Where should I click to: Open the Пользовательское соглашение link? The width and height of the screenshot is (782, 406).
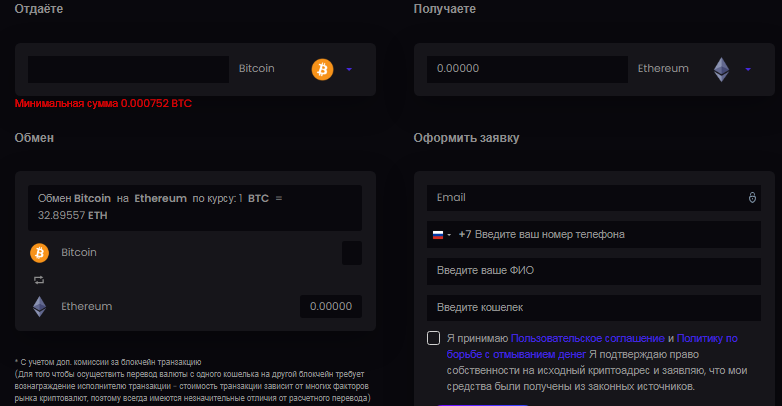tap(587, 338)
